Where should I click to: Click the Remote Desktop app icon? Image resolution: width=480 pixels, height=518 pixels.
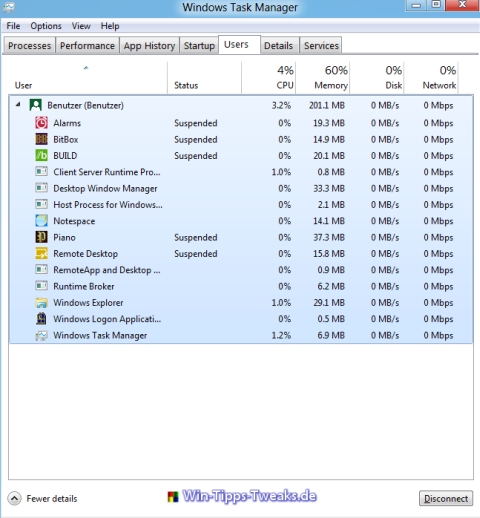[41, 253]
